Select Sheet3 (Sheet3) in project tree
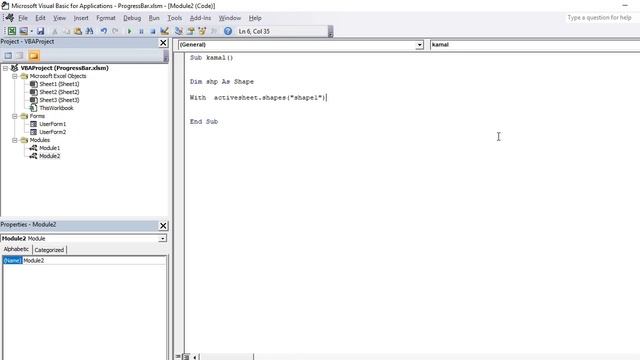 pyautogui.click(x=59, y=100)
